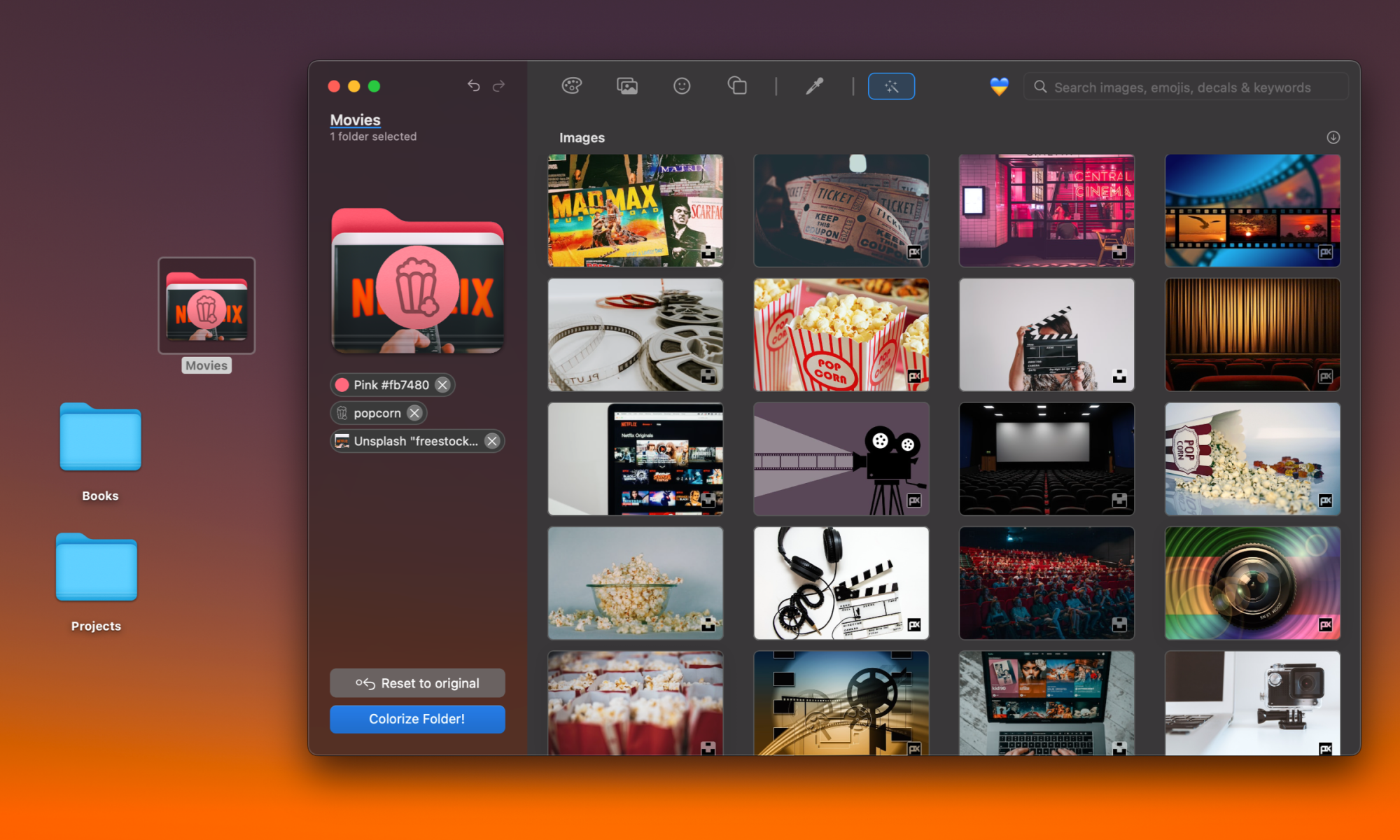This screenshot has width=1400, height=840.
Task: Select the film reels image
Action: coord(635,335)
